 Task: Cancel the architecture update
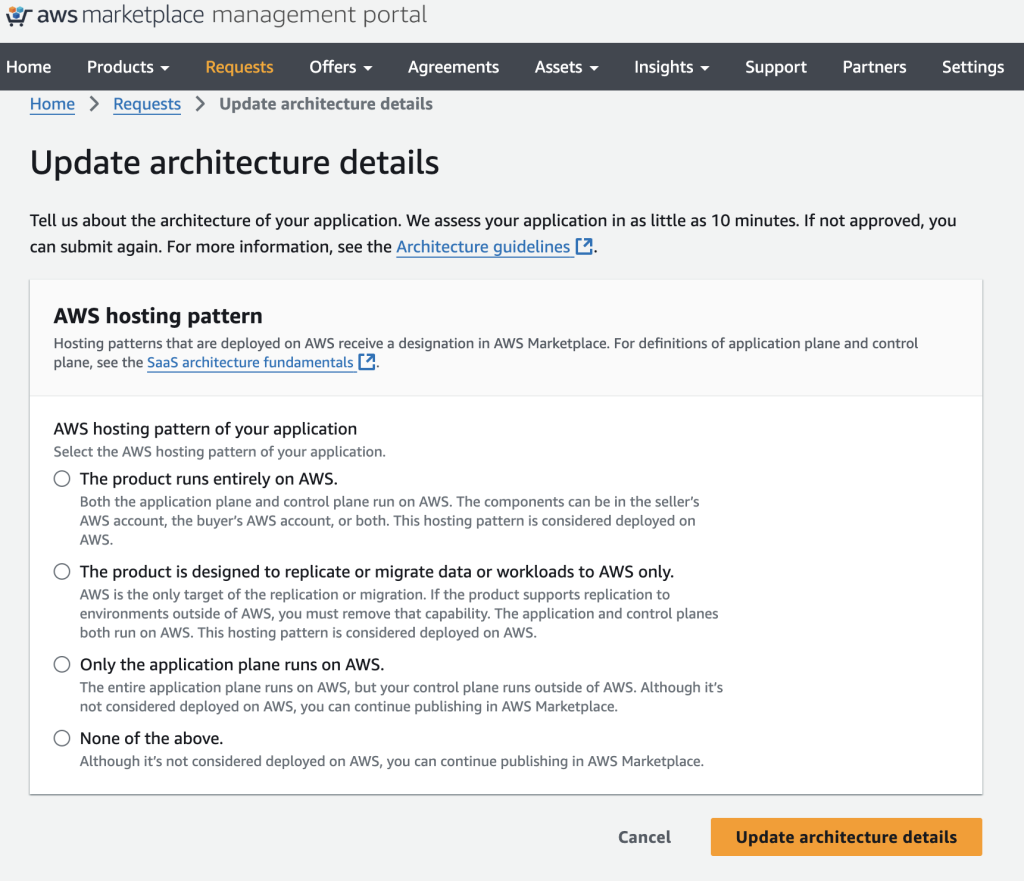[x=644, y=837]
